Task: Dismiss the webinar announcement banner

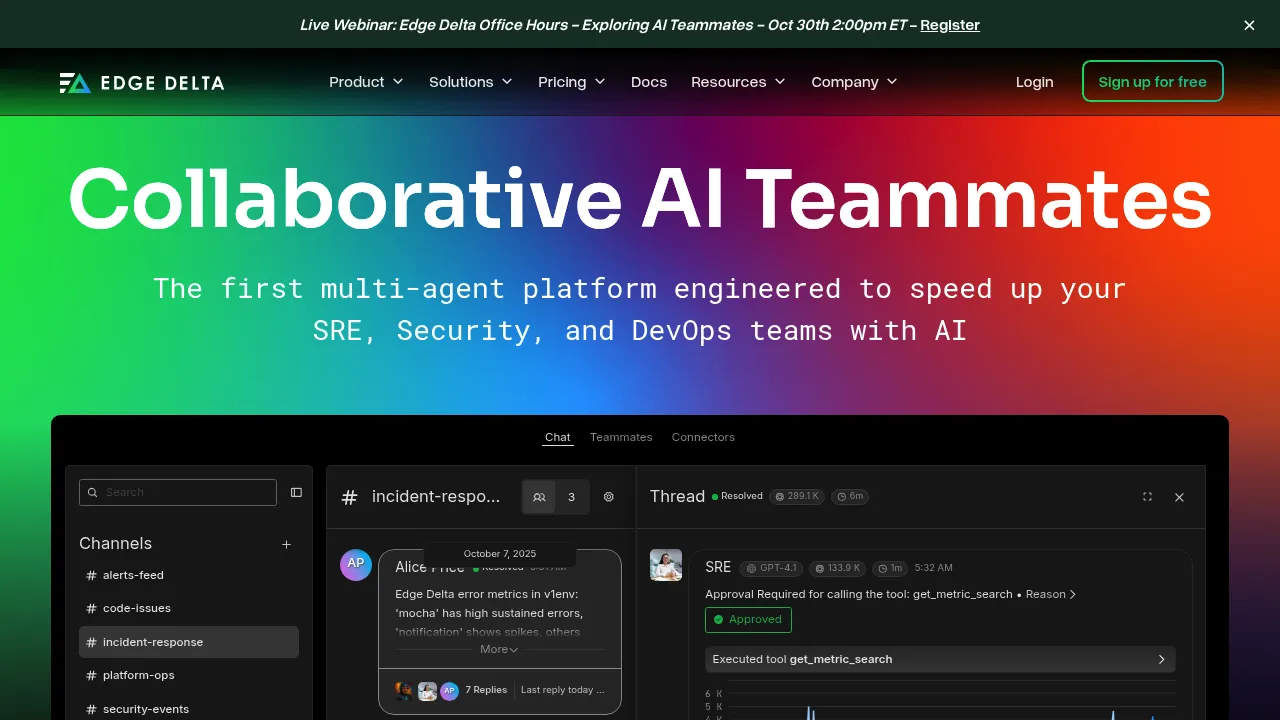Action: click(x=1249, y=25)
